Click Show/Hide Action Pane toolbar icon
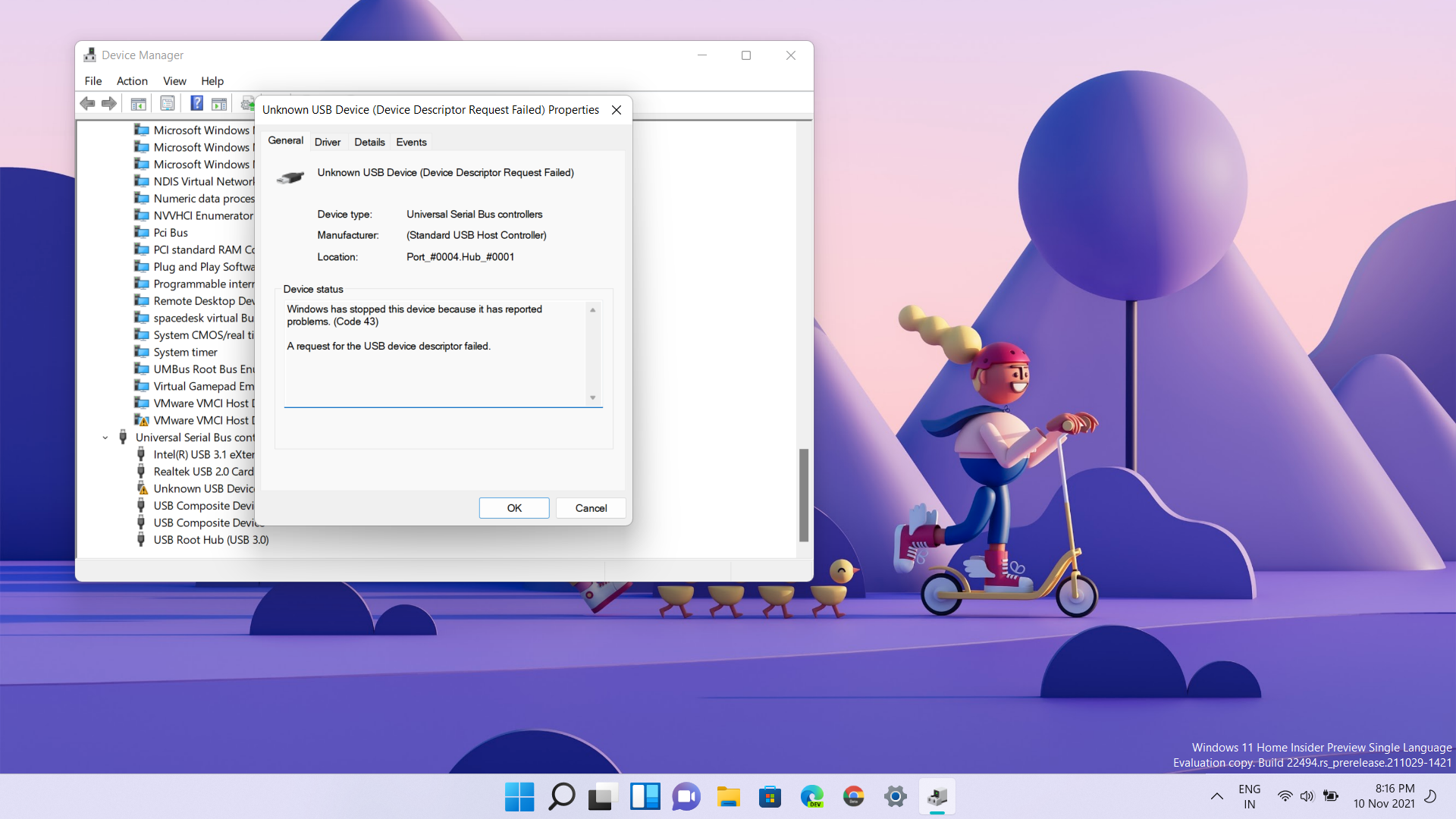The width and height of the screenshot is (1456, 819). 219,104
